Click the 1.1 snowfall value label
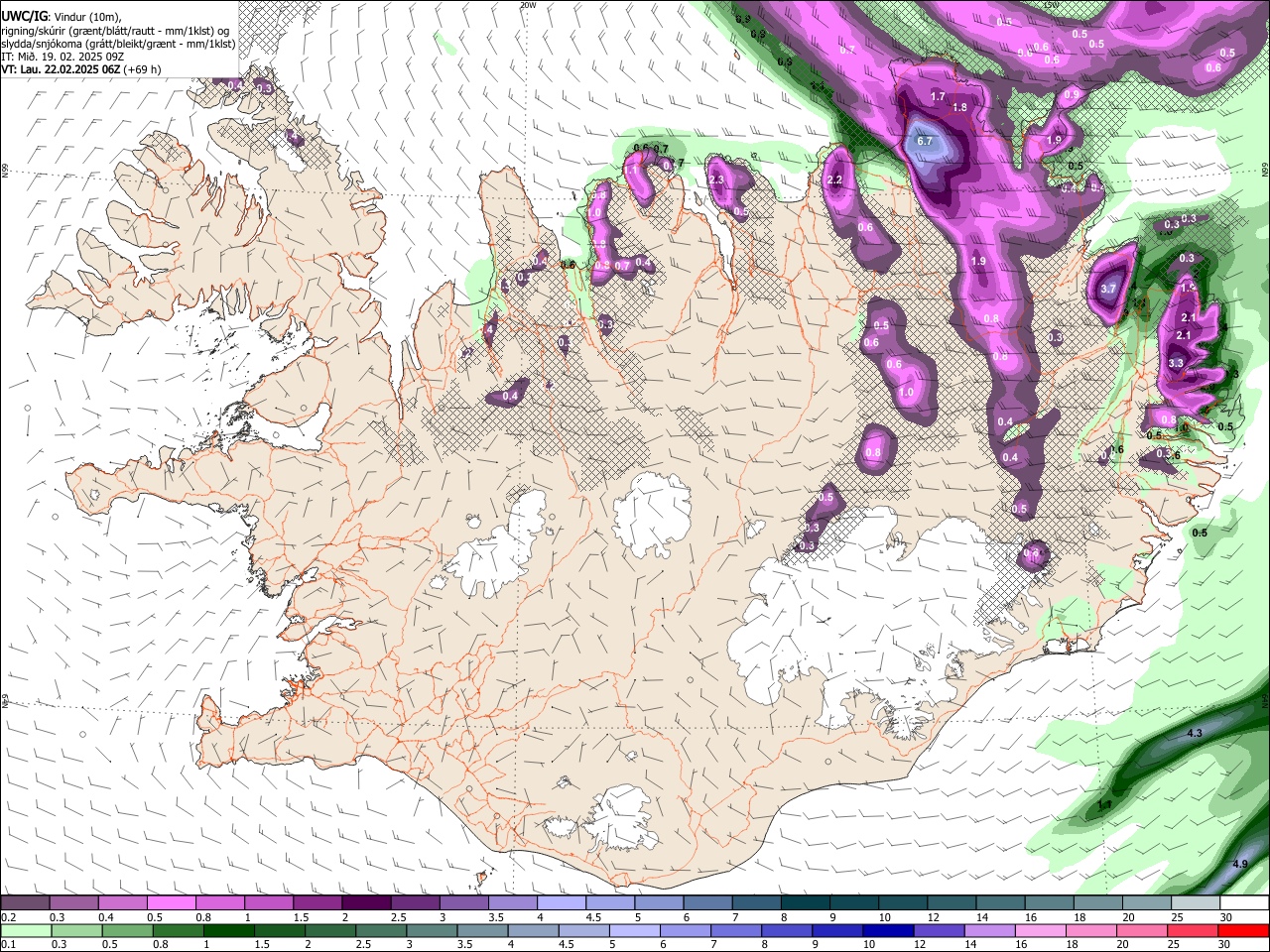Image resolution: width=1270 pixels, height=952 pixels. (x=630, y=171)
